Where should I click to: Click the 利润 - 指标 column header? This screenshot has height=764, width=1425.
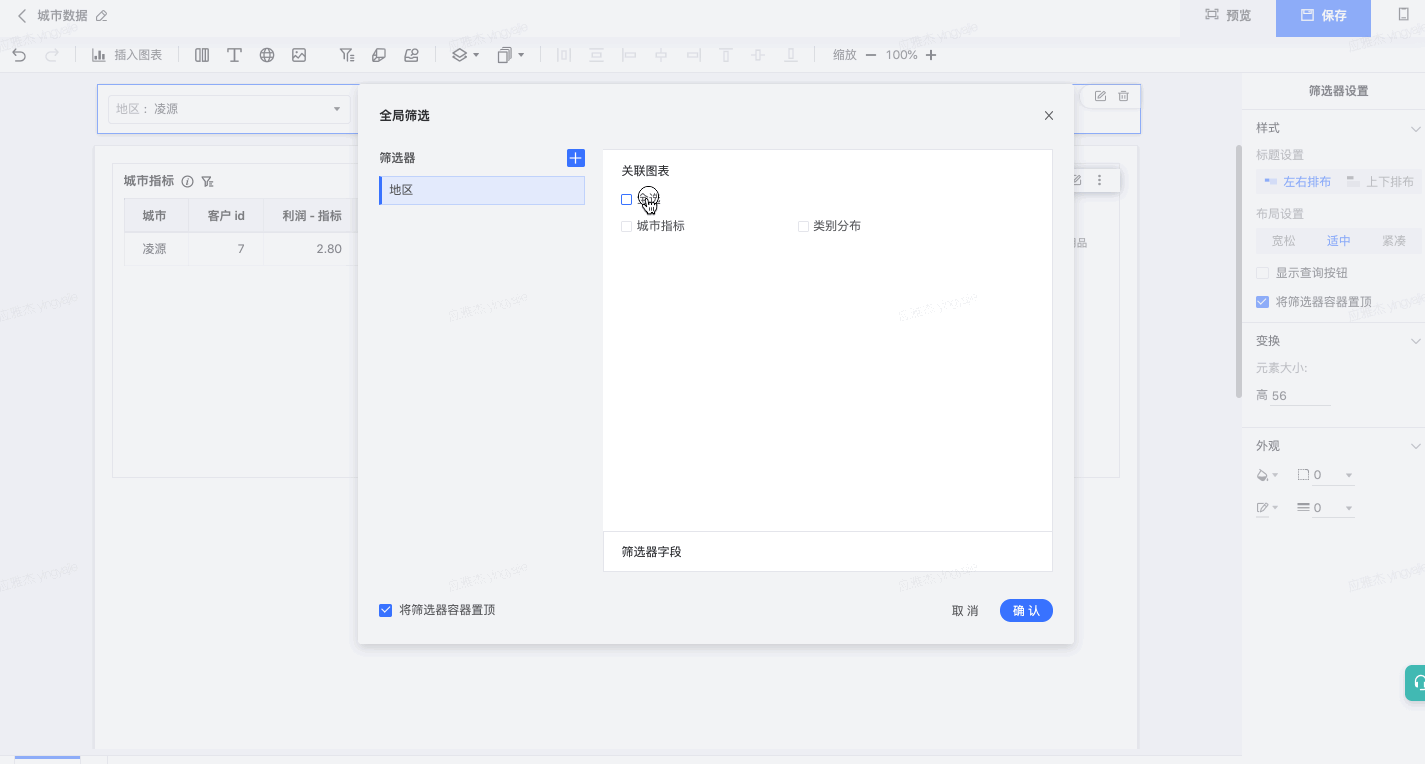[x=311, y=216]
